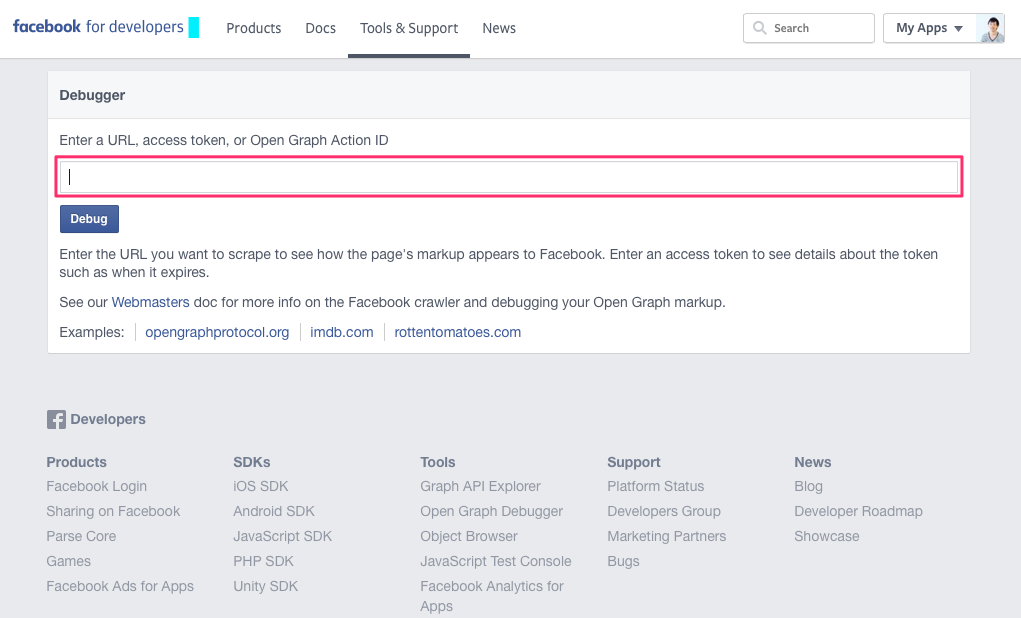Open the Developer Roadmap link
Image resolution: width=1021 pixels, height=618 pixels.
pos(858,511)
